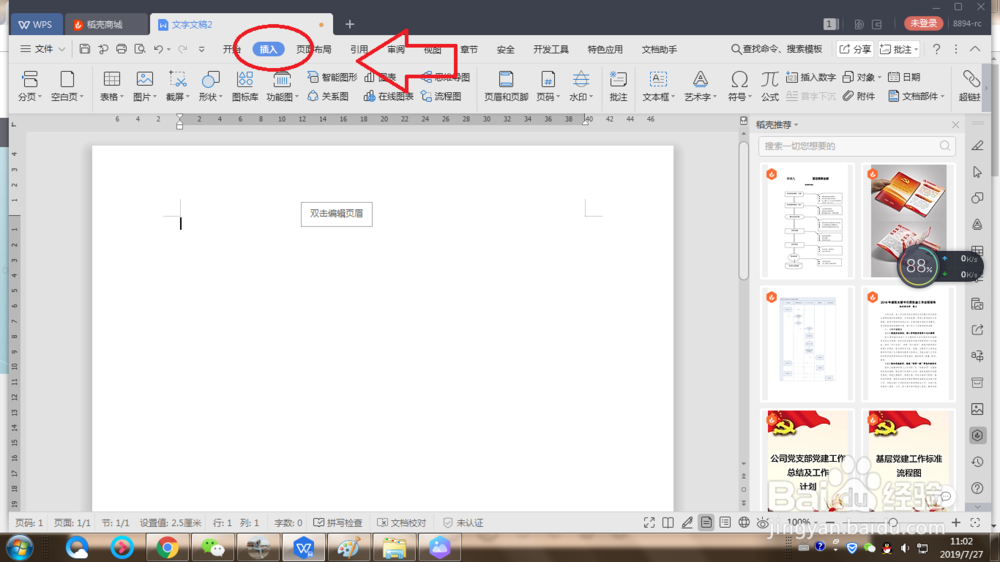Zoom in with the plus button

[x=955, y=522]
